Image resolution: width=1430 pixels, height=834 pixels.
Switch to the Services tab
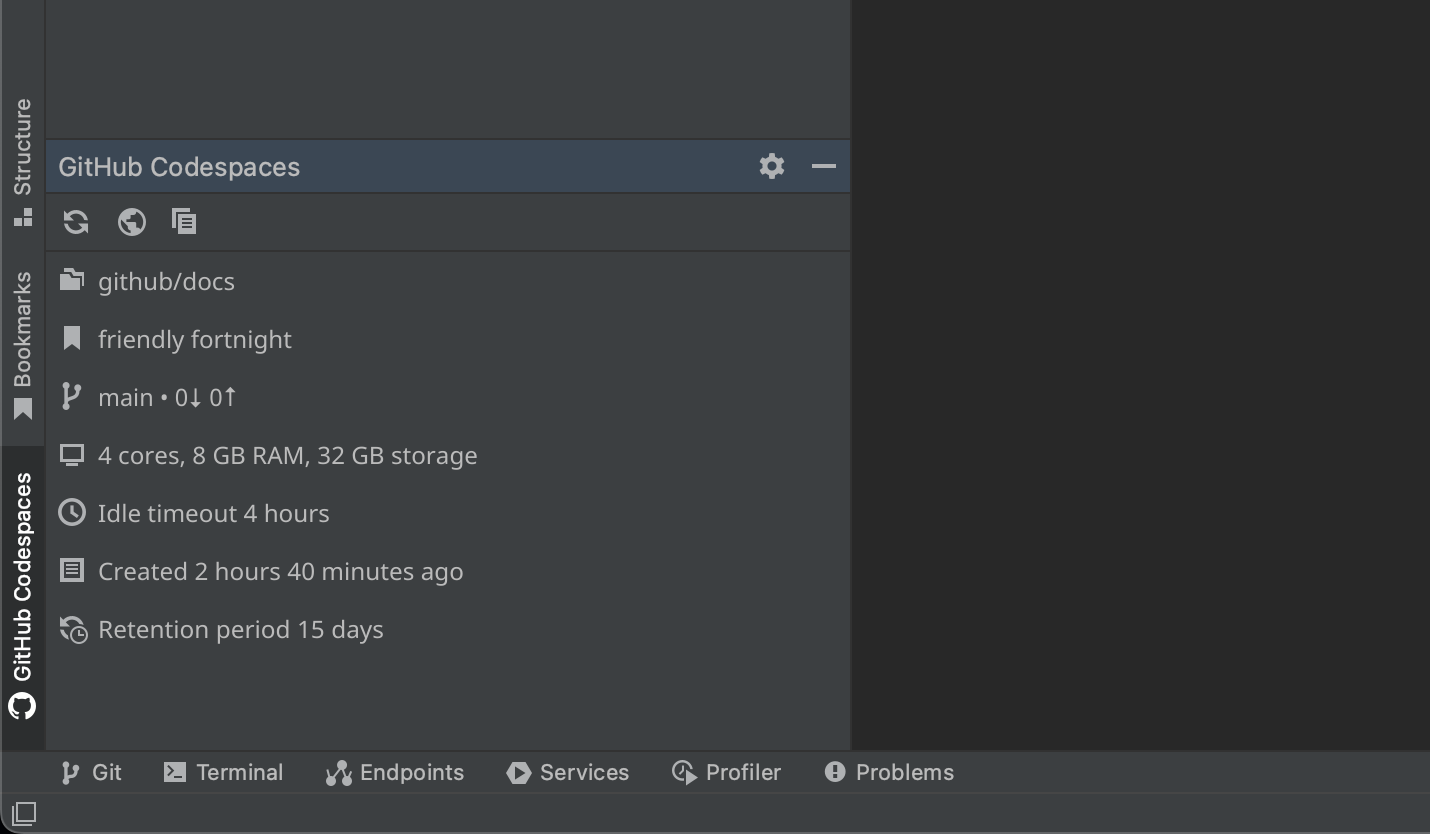pyautogui.click(x=567, y=772)
